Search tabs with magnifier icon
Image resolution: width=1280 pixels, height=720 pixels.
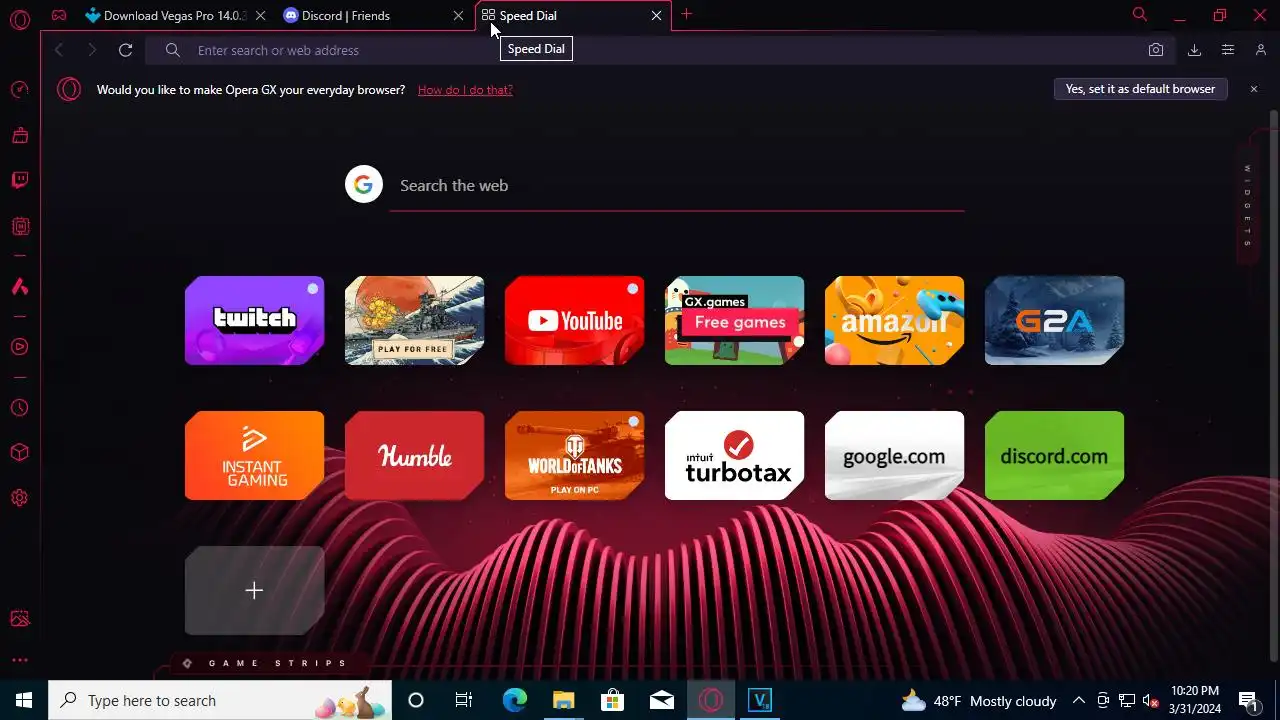[1139, 15]
